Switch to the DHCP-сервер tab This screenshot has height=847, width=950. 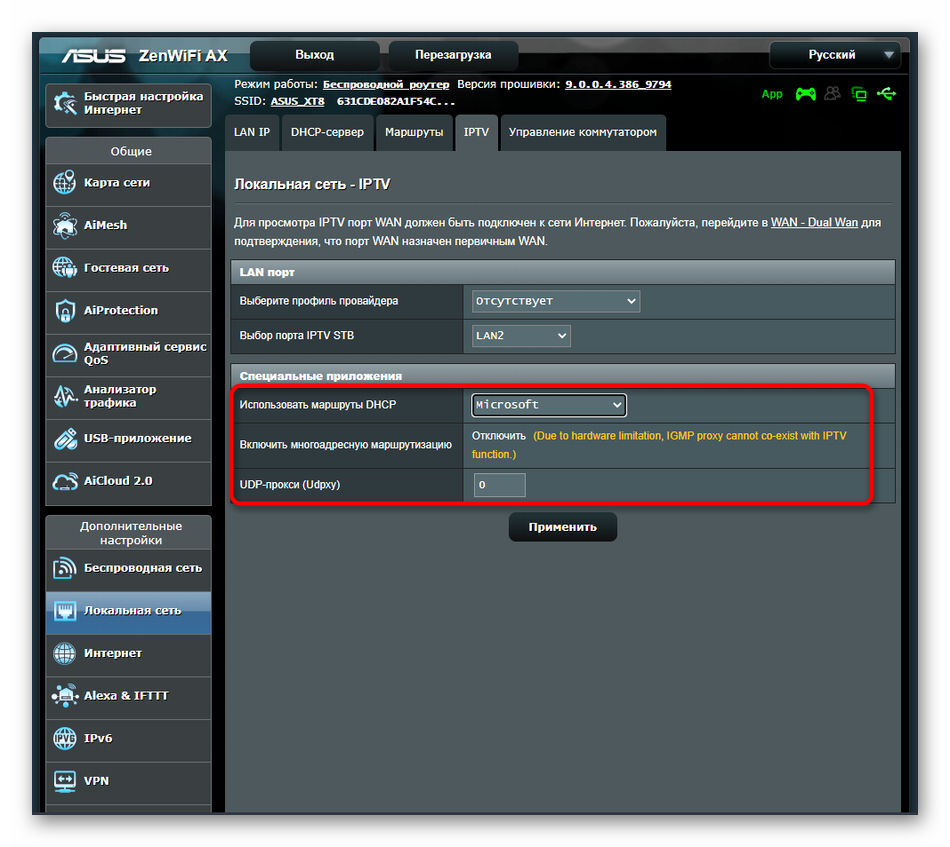pyautogui.click(x=327, y=132)
